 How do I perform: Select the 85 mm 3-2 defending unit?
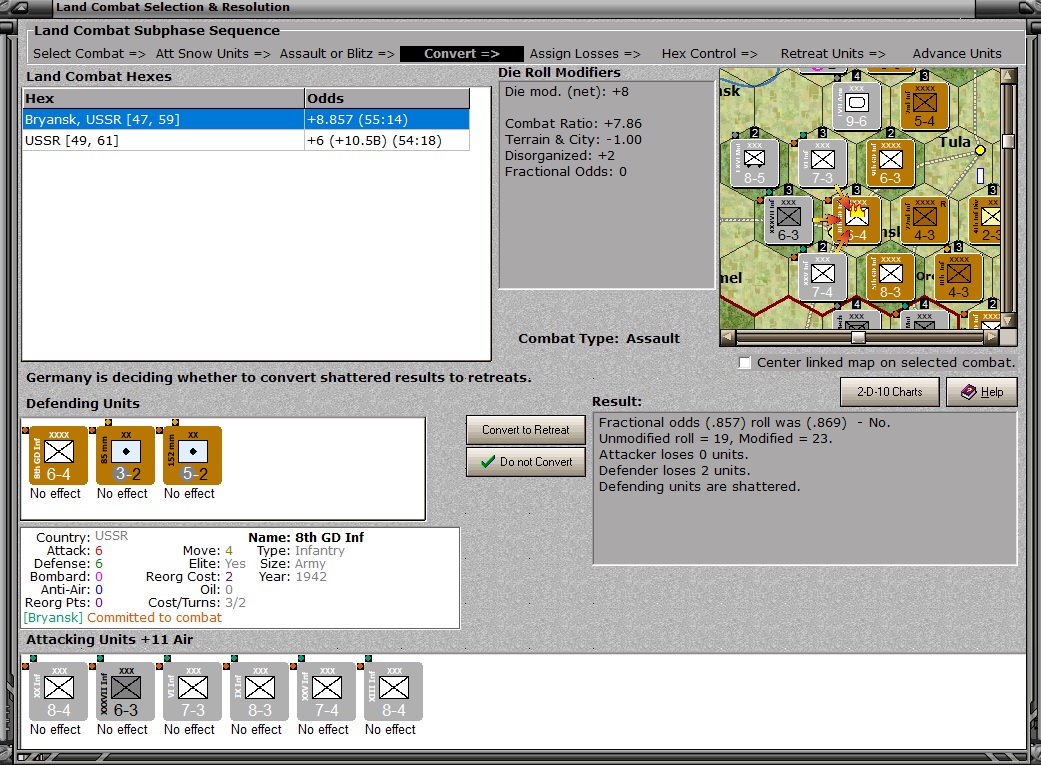(125, 456)
